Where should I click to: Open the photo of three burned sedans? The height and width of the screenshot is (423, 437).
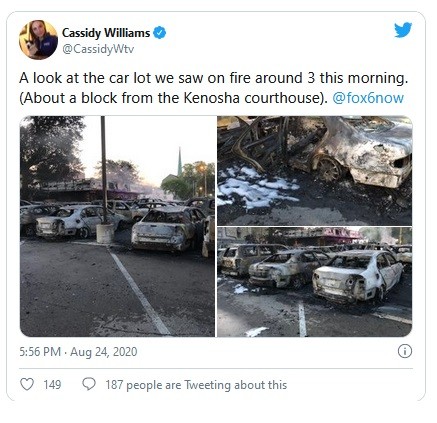315,282
